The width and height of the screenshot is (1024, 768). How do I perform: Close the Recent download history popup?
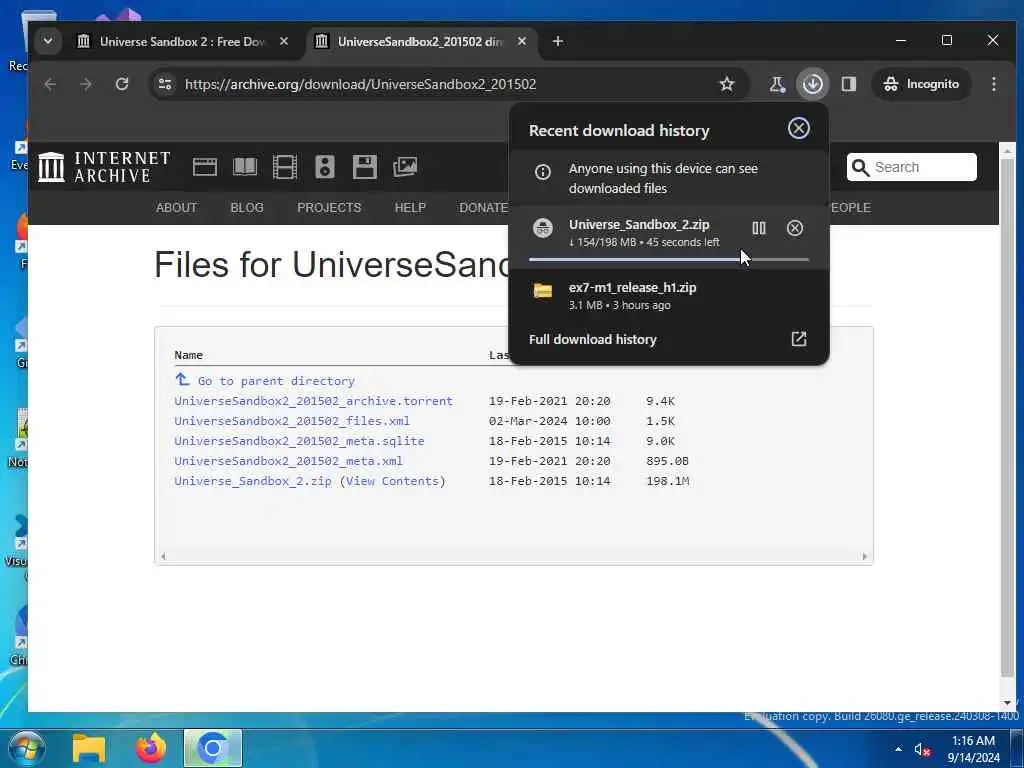799,128
